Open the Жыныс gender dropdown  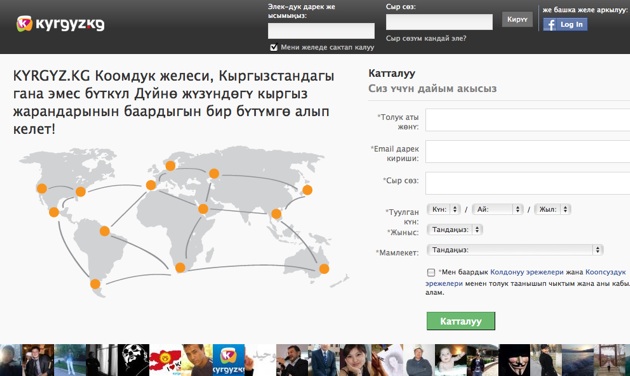[455, 230]
